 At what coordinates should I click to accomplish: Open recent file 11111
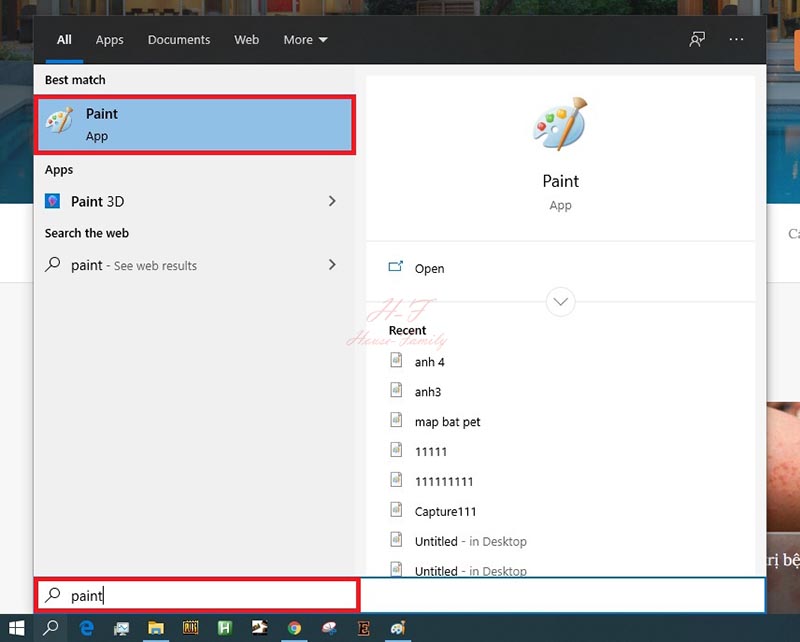coord(431,452)
